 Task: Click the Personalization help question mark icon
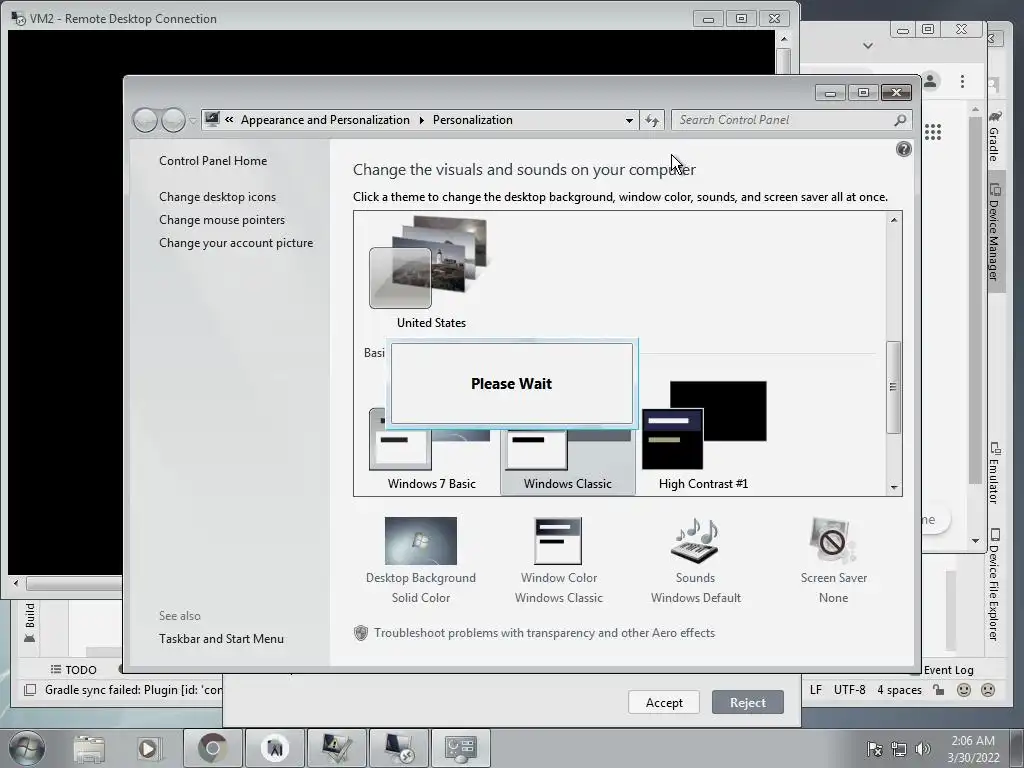pos(903,150)
